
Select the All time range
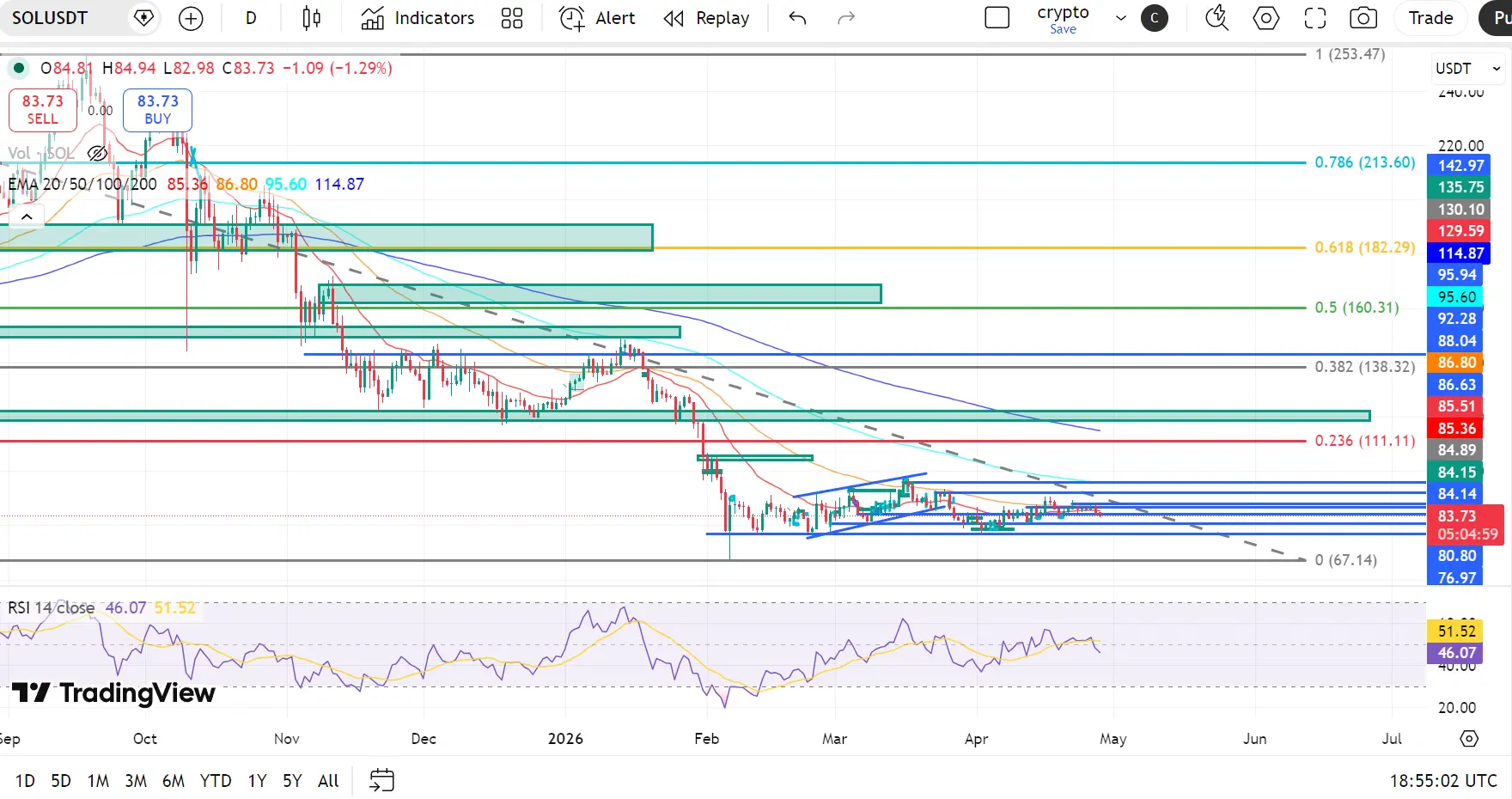(x=328, y=781)
